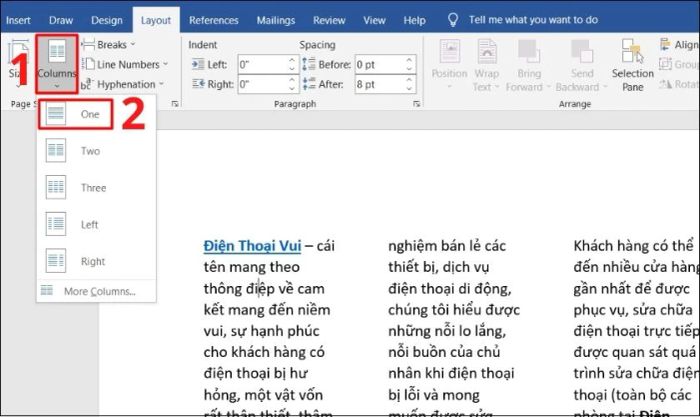Open the Điện Thoại Vui hyperlink

tap(252, 246)
